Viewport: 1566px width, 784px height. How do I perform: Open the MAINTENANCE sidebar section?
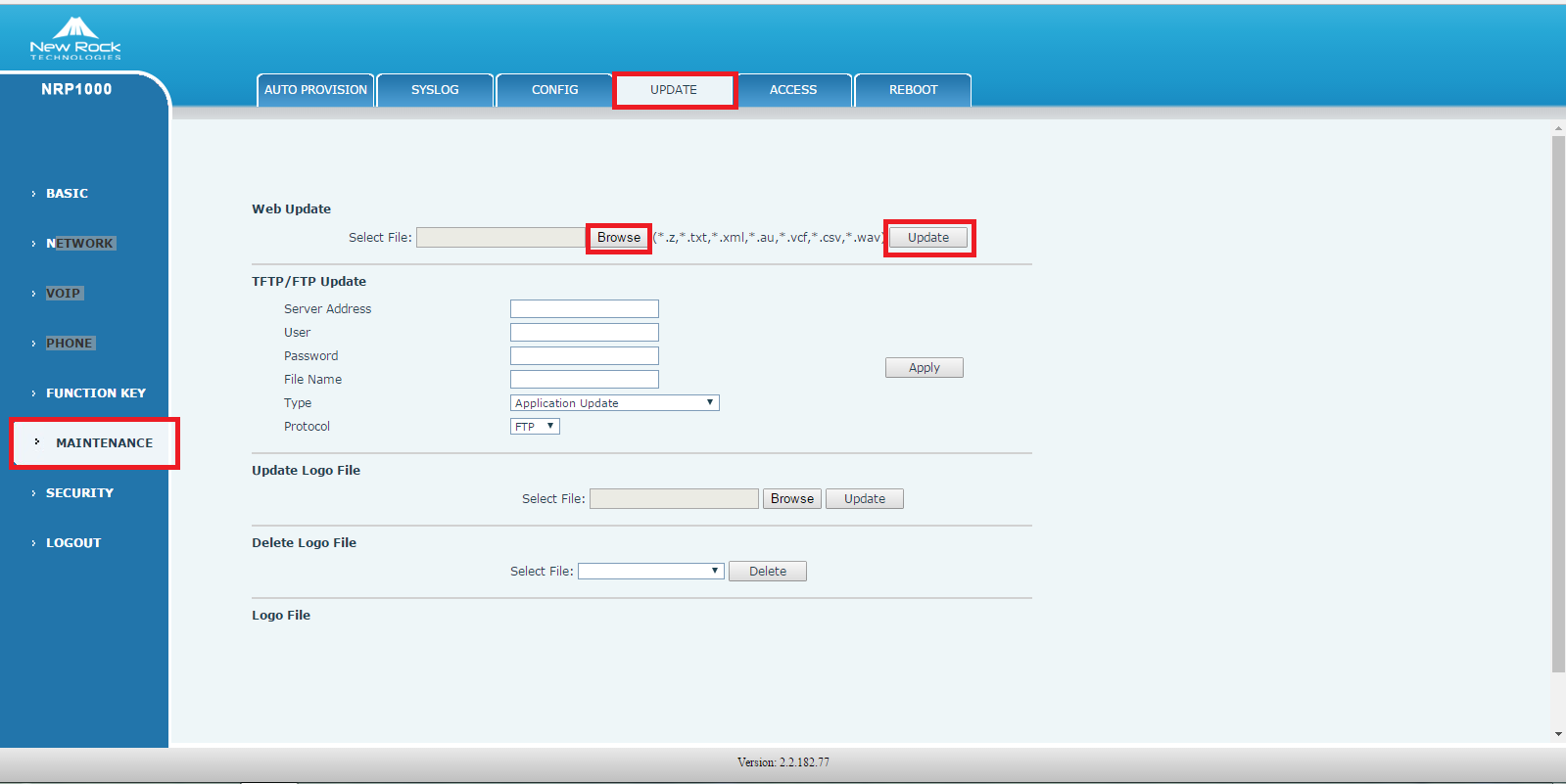coord(104,443)
